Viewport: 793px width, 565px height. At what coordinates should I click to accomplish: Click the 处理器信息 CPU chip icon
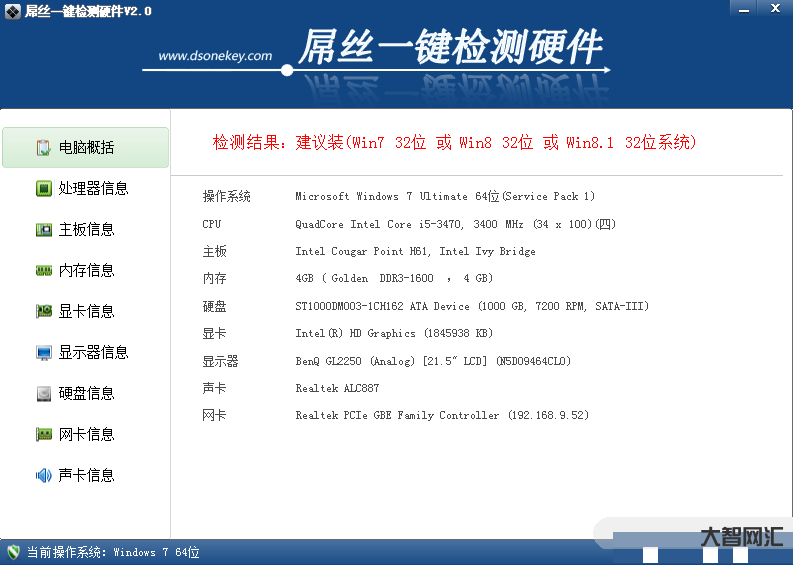tap(44, 189)
